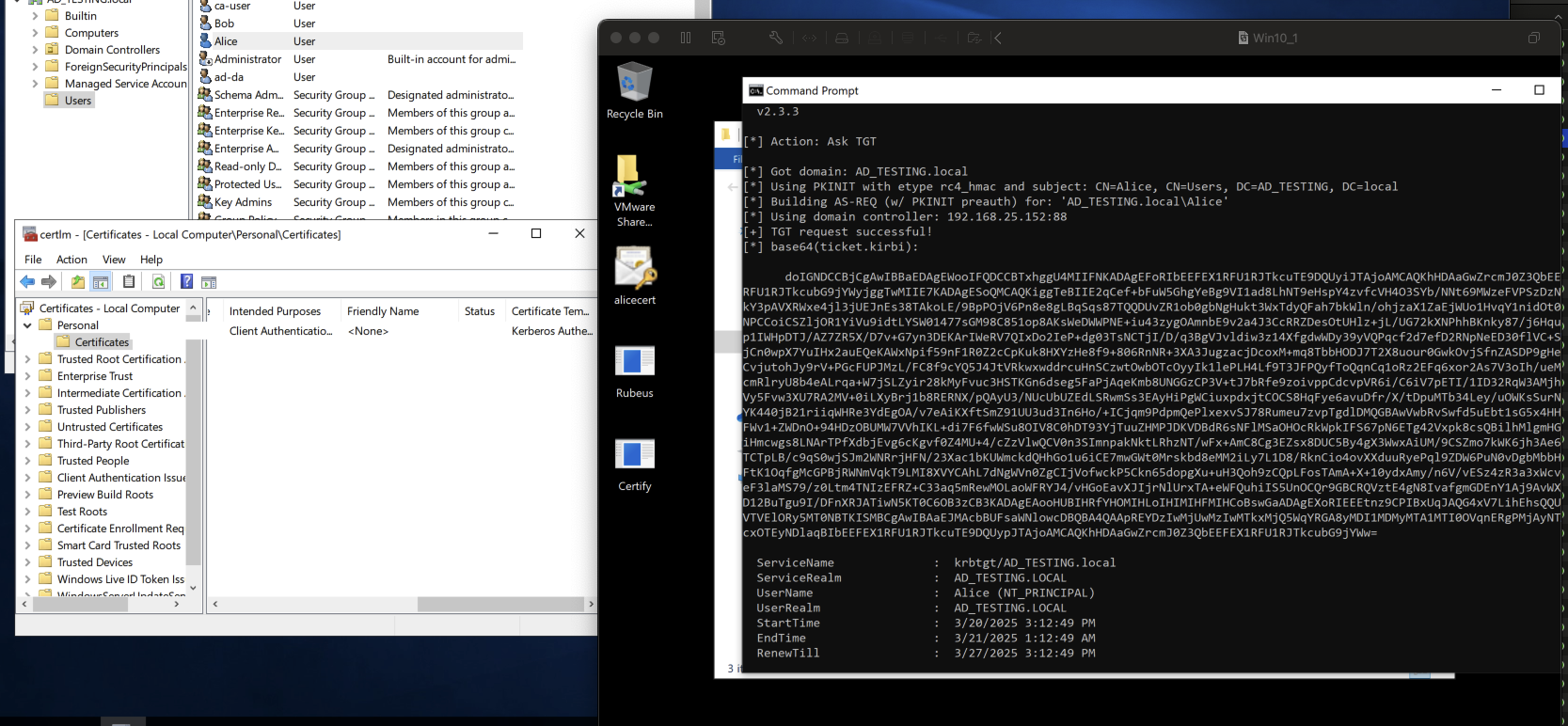Expand Trusted Root Certification store
Screen dimensions: 1568x726
point(27,359)
